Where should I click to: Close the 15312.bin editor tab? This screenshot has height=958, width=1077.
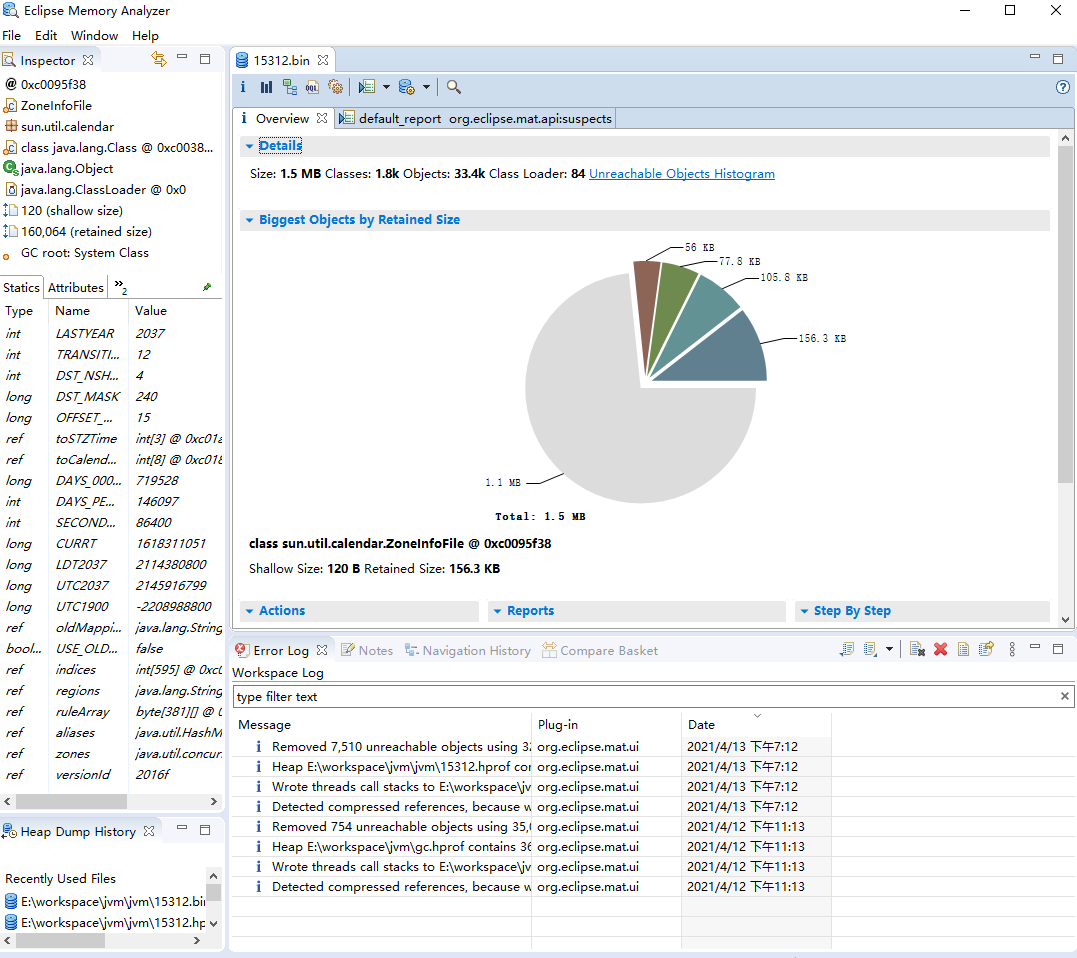(x=323, y=60)
